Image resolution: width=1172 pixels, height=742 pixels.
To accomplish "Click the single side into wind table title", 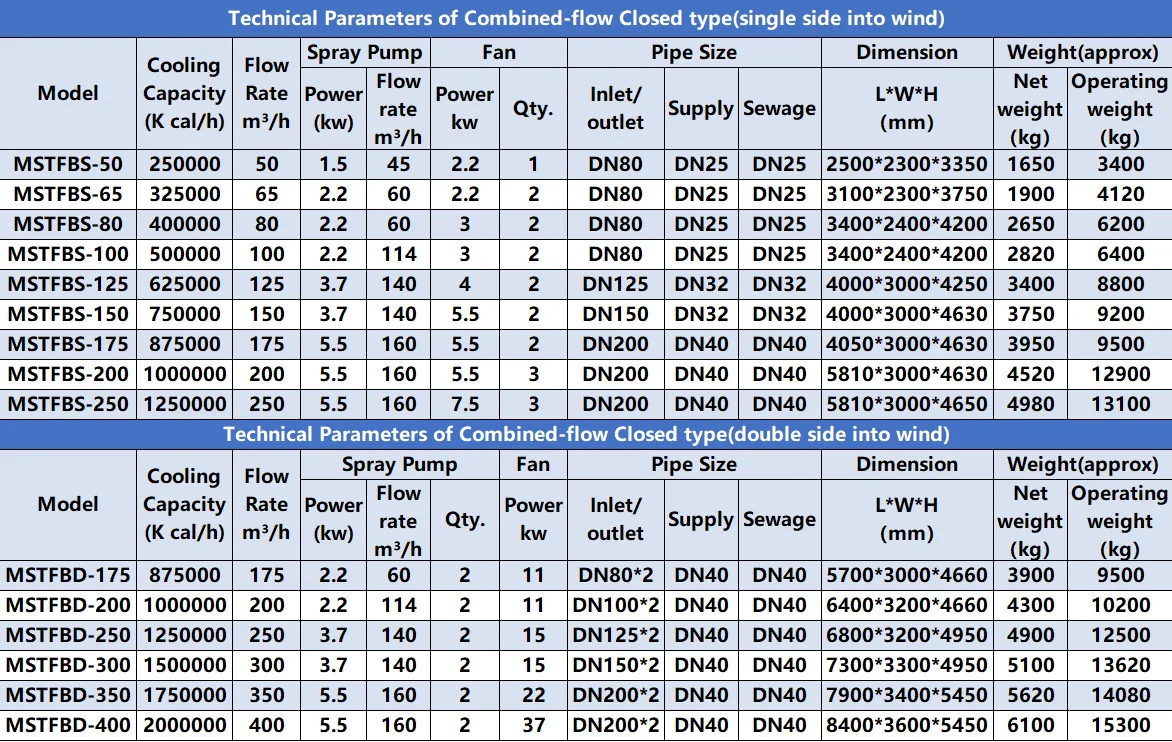I will (x=586, y=18).
